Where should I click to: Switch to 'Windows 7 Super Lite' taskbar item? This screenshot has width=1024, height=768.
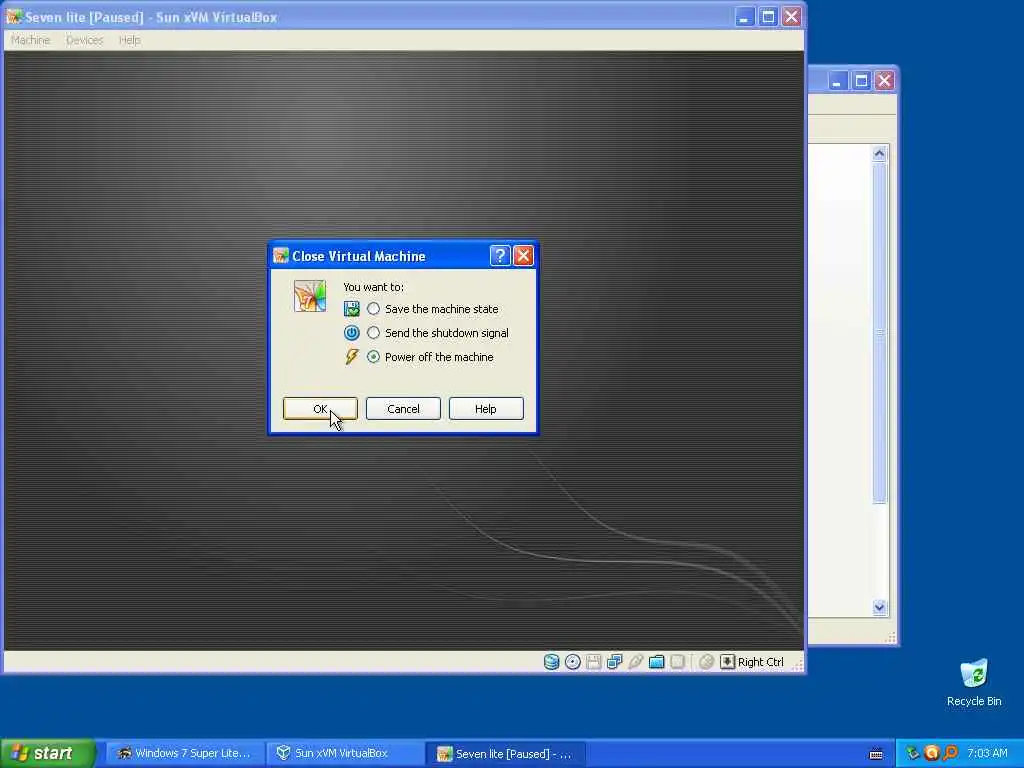point(185,754)
